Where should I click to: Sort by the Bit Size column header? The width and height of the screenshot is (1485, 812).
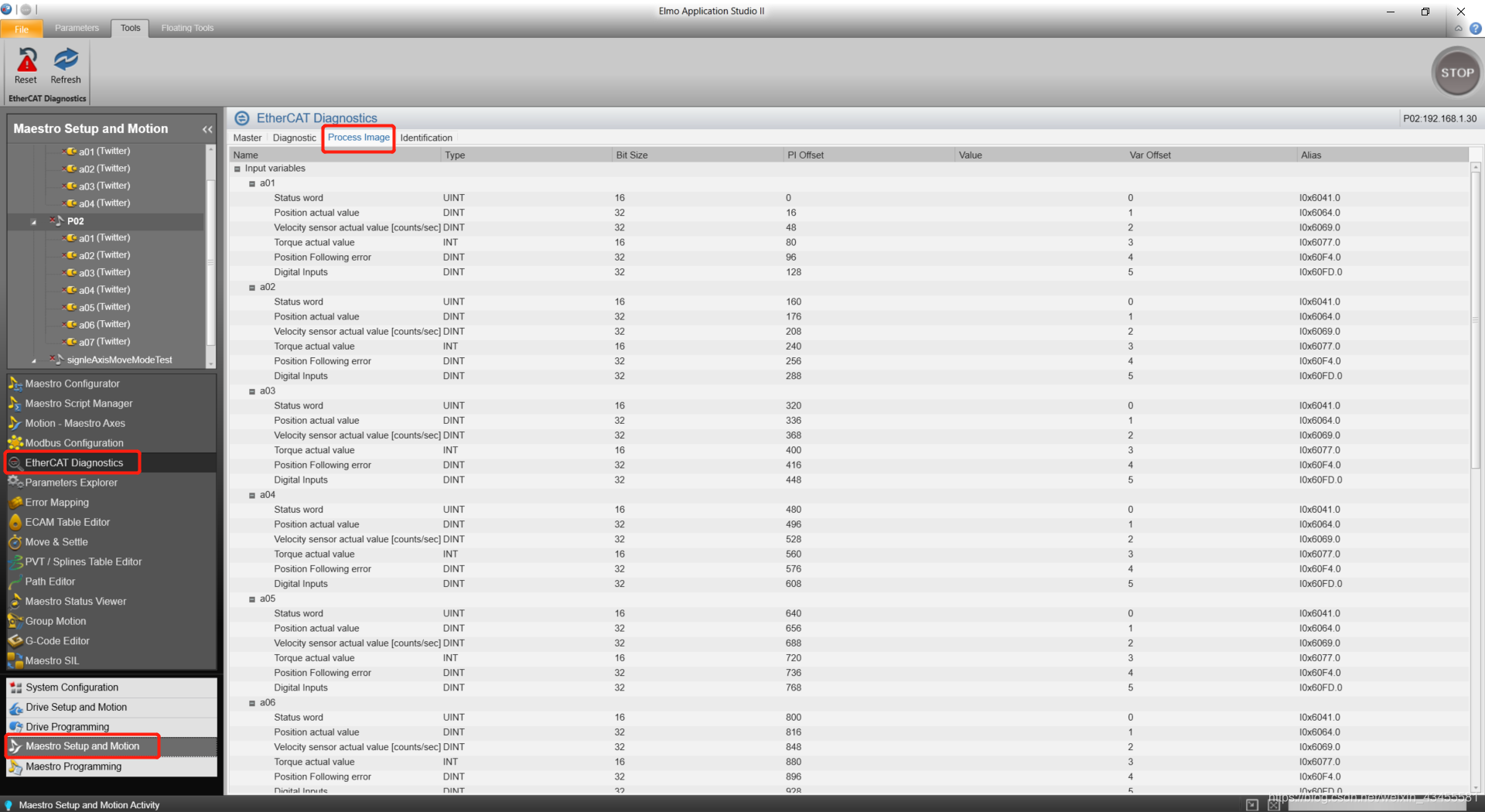tap(698, 155)
